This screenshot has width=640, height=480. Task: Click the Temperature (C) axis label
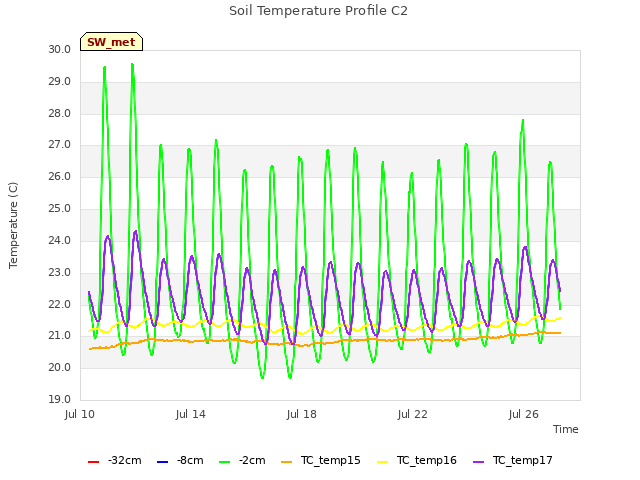coord(13,225)
